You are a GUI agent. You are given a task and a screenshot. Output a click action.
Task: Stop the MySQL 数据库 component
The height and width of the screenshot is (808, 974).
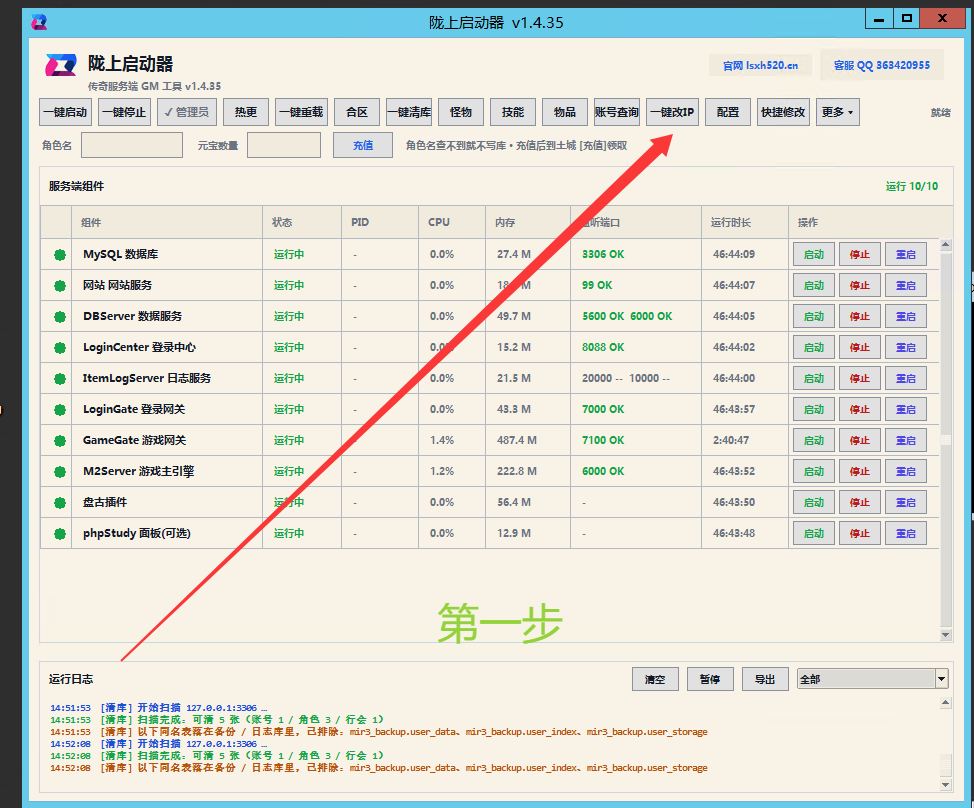point(860,255)
